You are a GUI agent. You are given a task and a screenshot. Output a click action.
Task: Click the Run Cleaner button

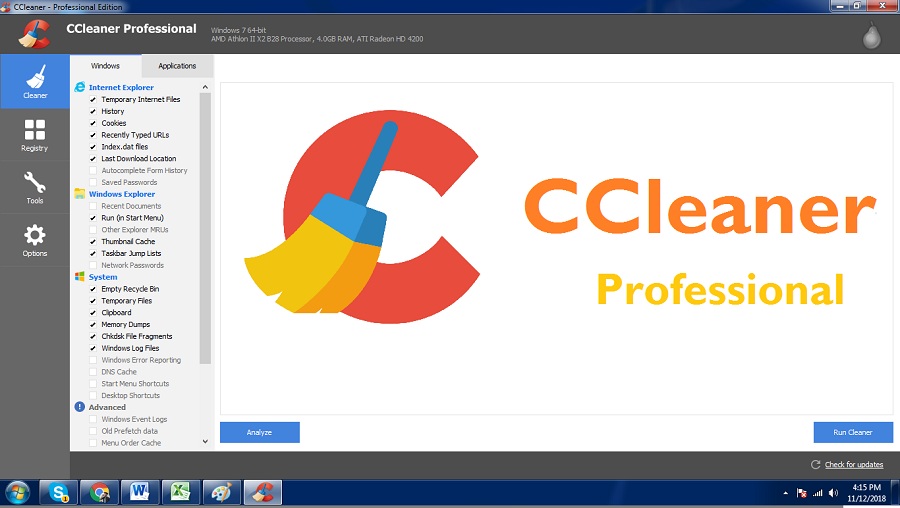click(x=853, y=432)
